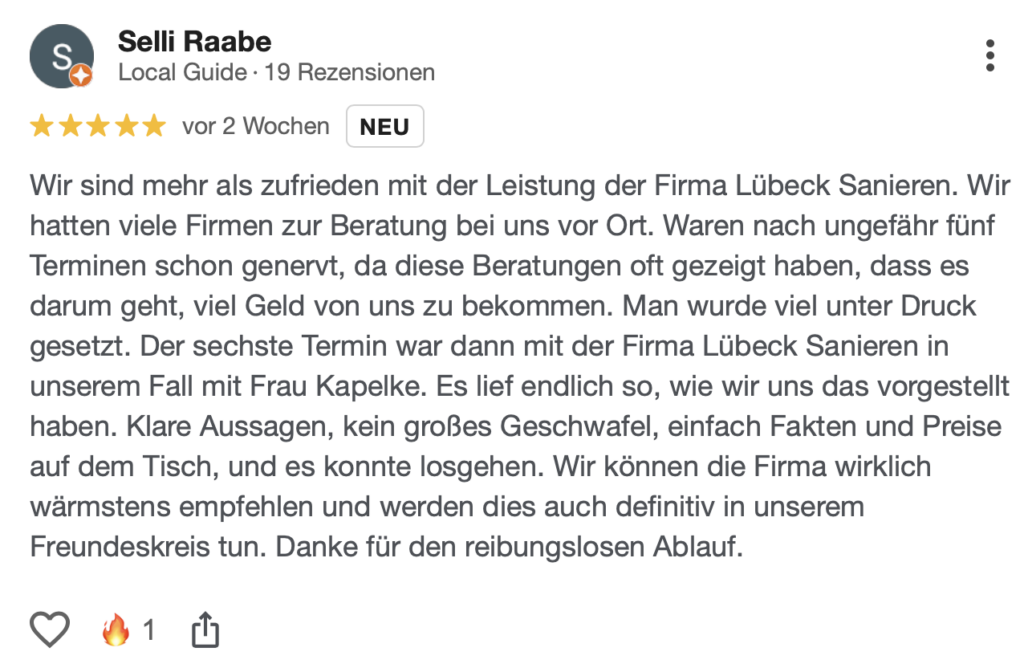Click the Local Guide label
Screen dimensions: 1024x668
tap(182, 73)
